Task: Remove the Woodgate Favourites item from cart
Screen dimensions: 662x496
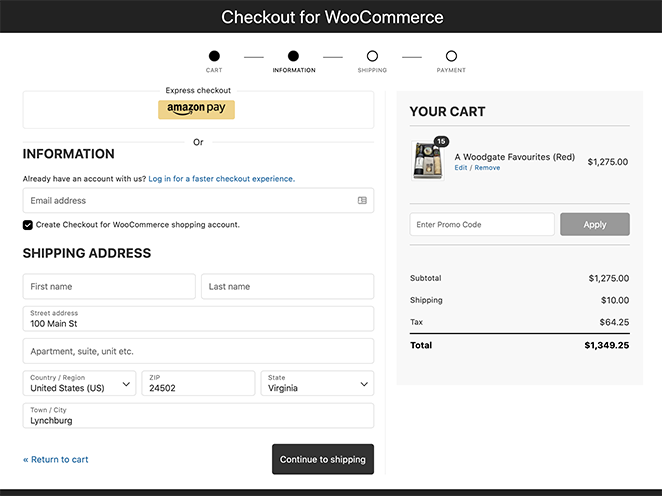Action: point(487,168)
